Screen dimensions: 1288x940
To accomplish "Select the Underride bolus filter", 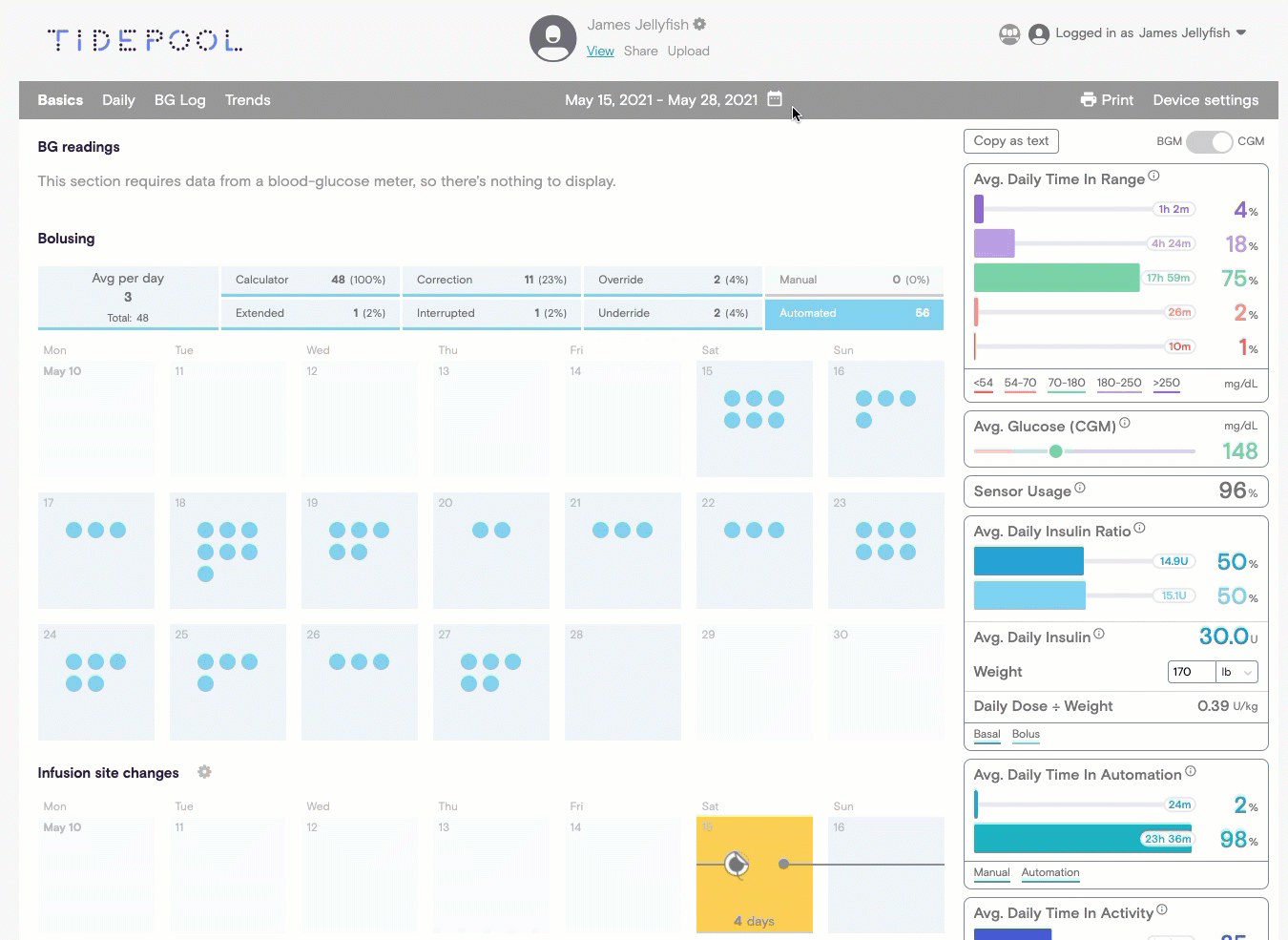I will coord(673,314).
